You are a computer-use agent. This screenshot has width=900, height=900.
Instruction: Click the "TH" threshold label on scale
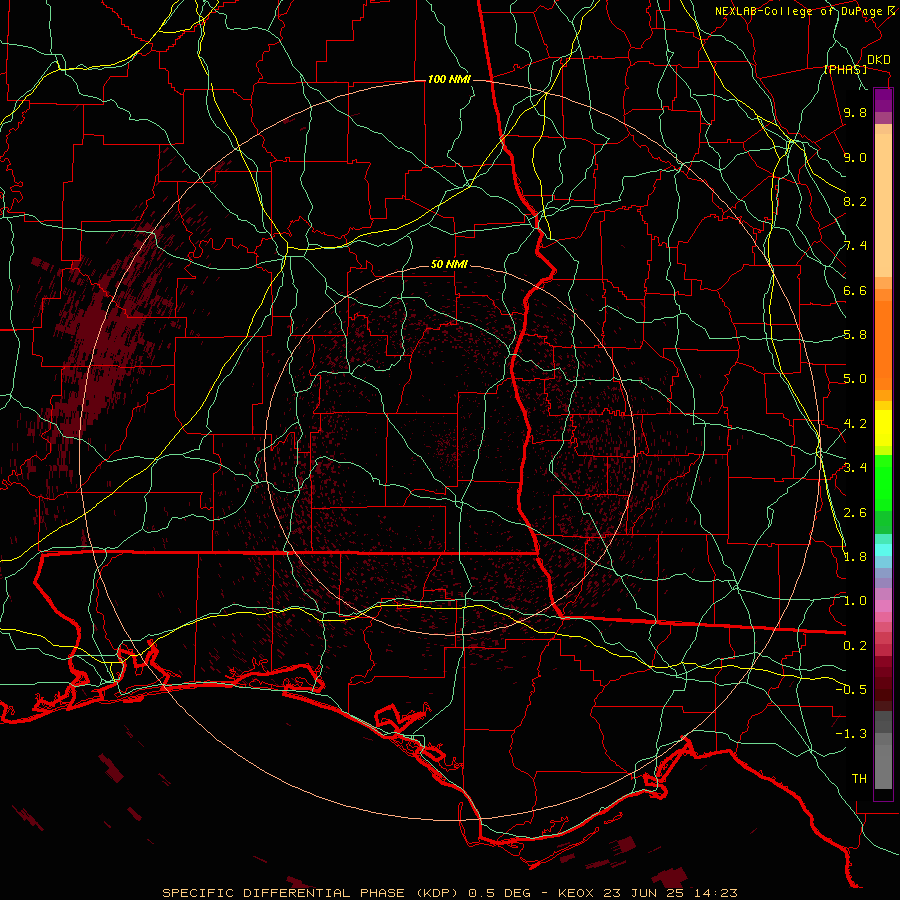pos(859,779)
